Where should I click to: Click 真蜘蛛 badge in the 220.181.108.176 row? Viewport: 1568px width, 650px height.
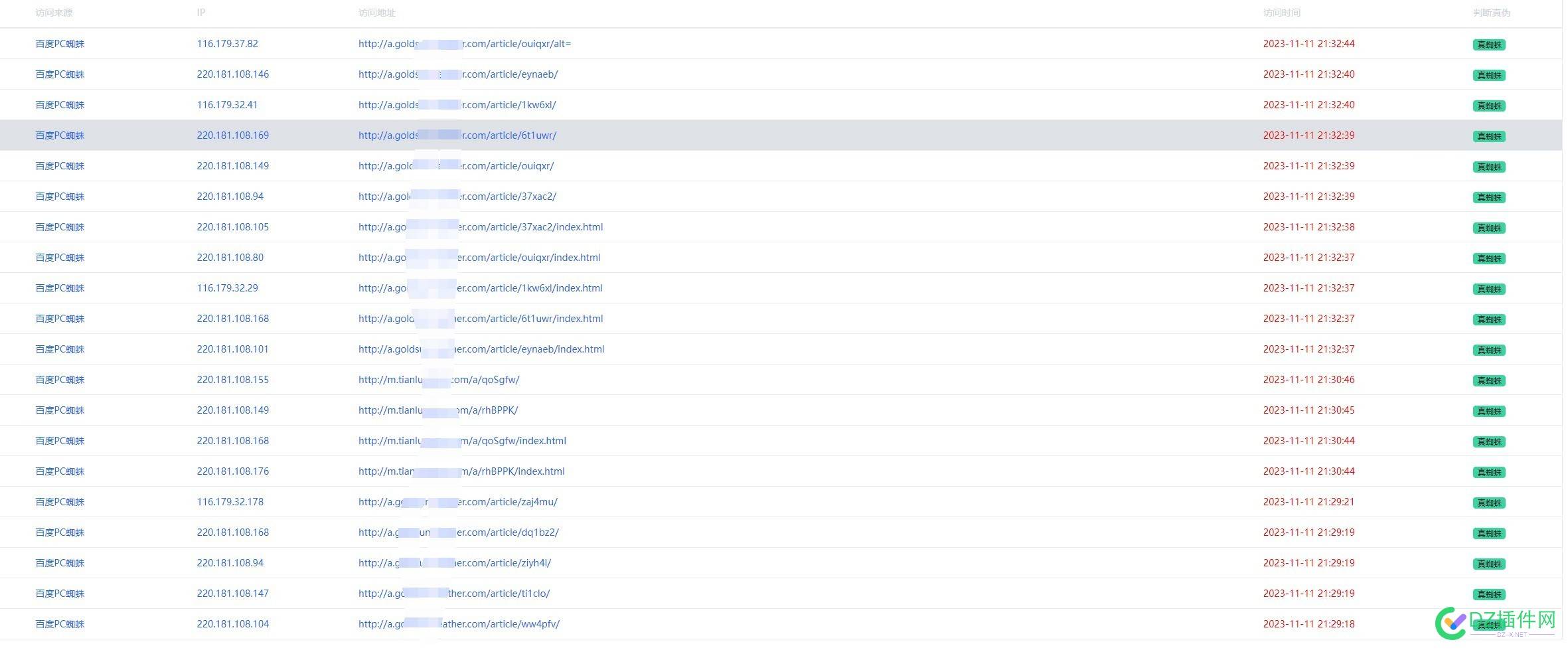1489,473
